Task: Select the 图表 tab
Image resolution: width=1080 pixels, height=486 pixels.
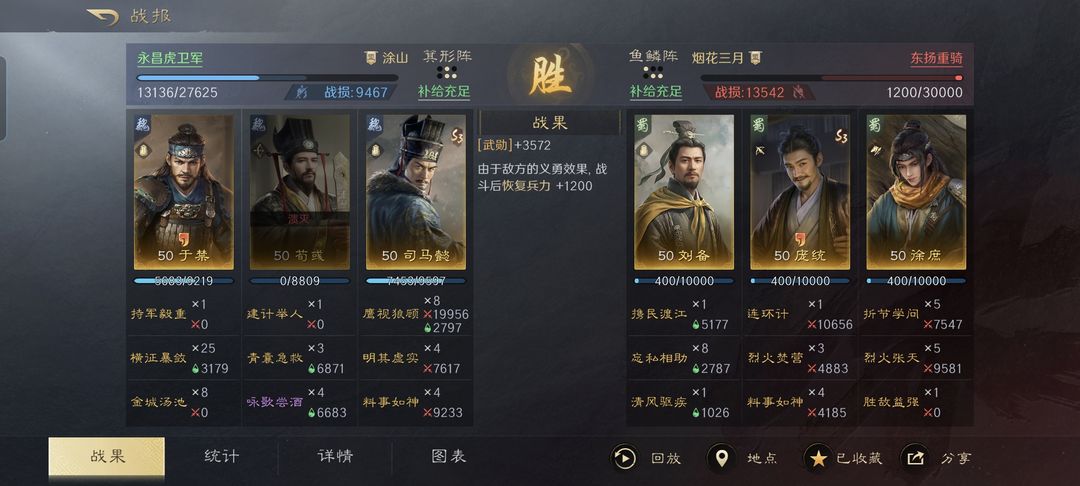Action: click(449, 456)
